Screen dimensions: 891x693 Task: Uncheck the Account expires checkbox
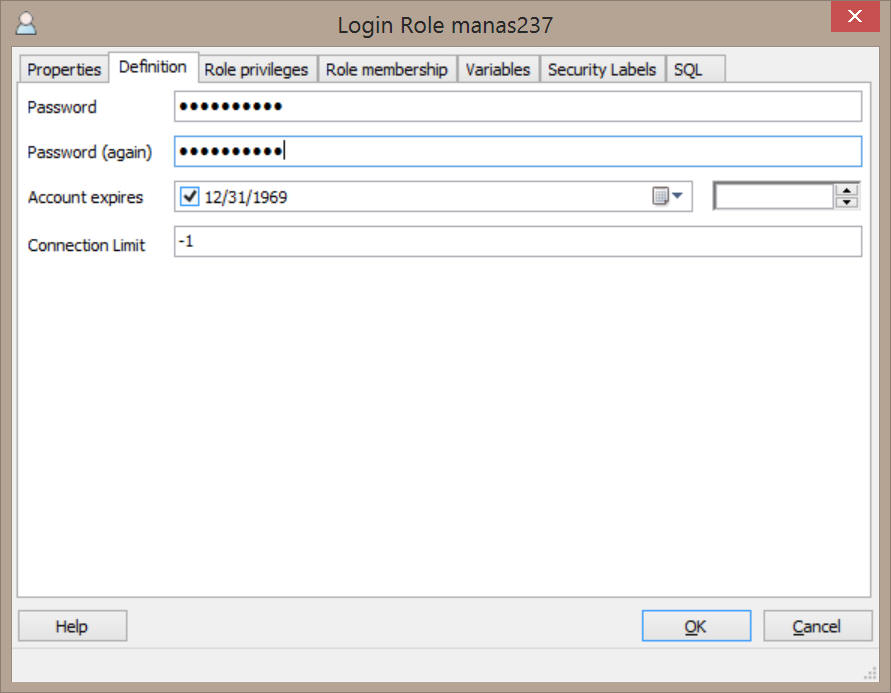(x=189, y=197)
